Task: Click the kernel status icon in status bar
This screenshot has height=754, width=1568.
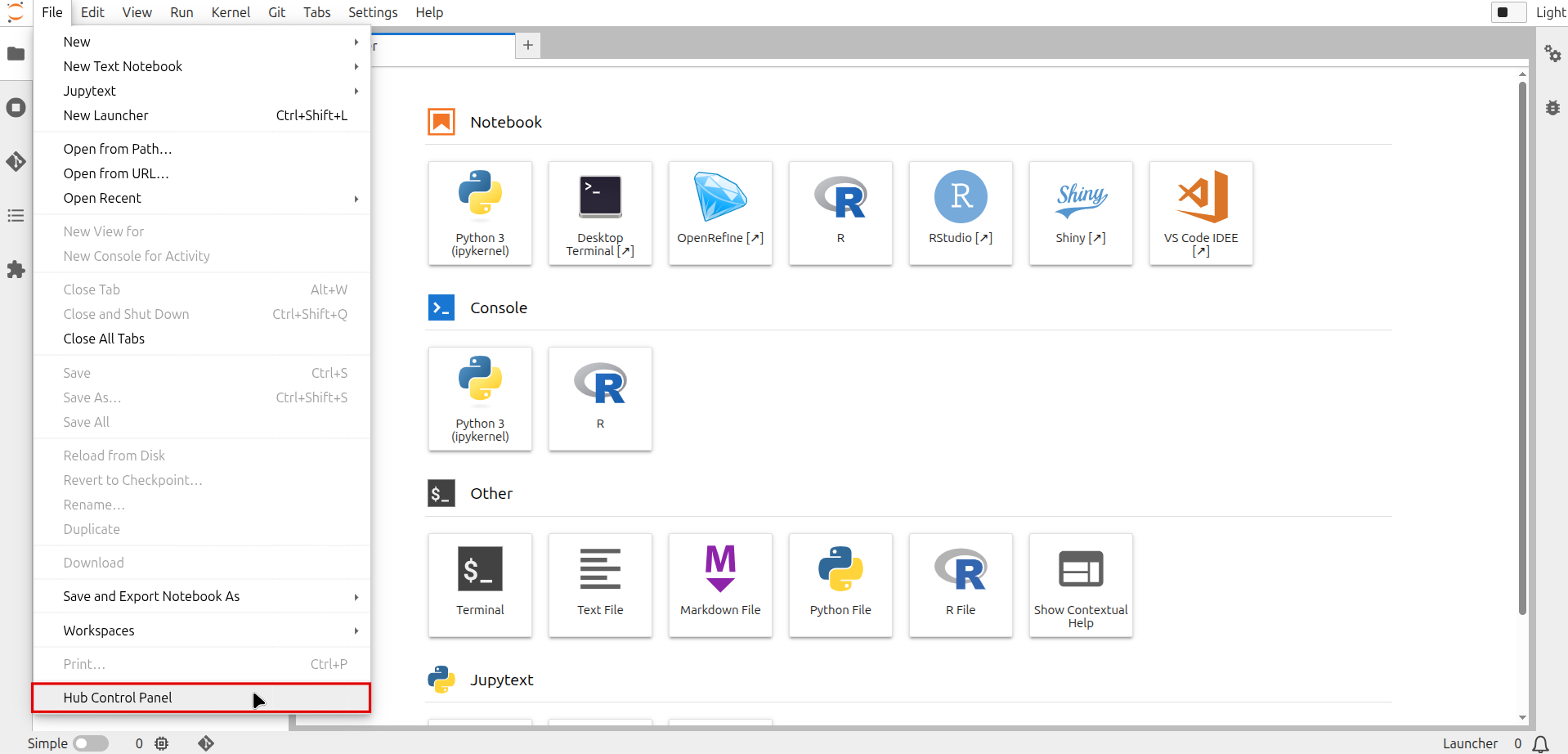Action: [x=162, y=743]
